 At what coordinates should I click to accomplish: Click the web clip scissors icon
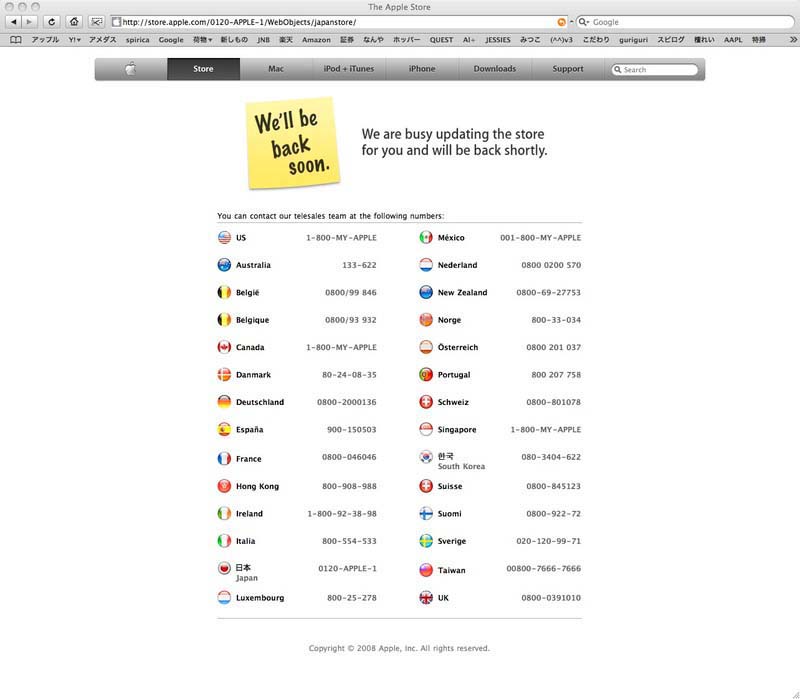pyautogui.click(x=96, y=22)
